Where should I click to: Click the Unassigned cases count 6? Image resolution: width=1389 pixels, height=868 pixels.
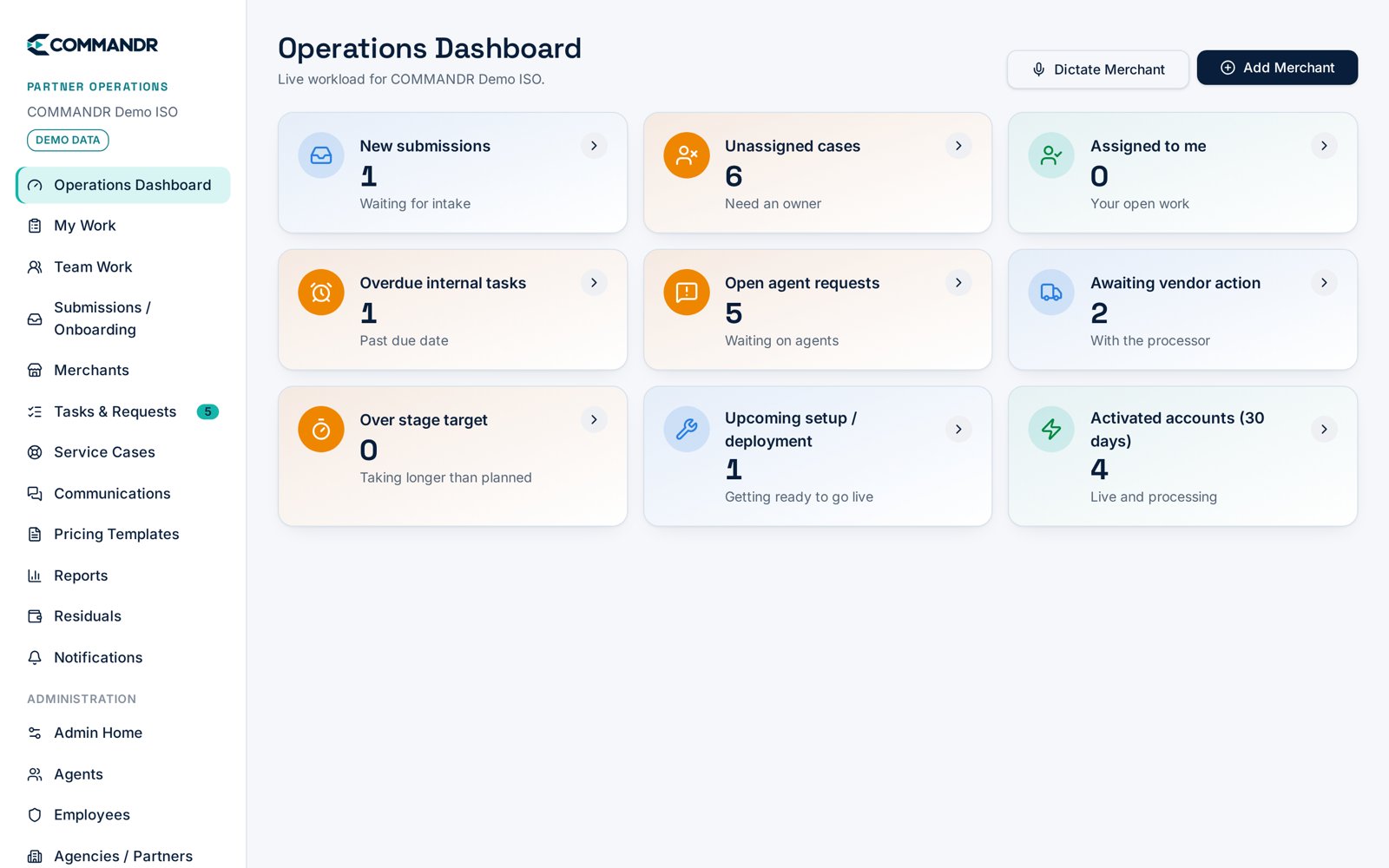point(734,176)
